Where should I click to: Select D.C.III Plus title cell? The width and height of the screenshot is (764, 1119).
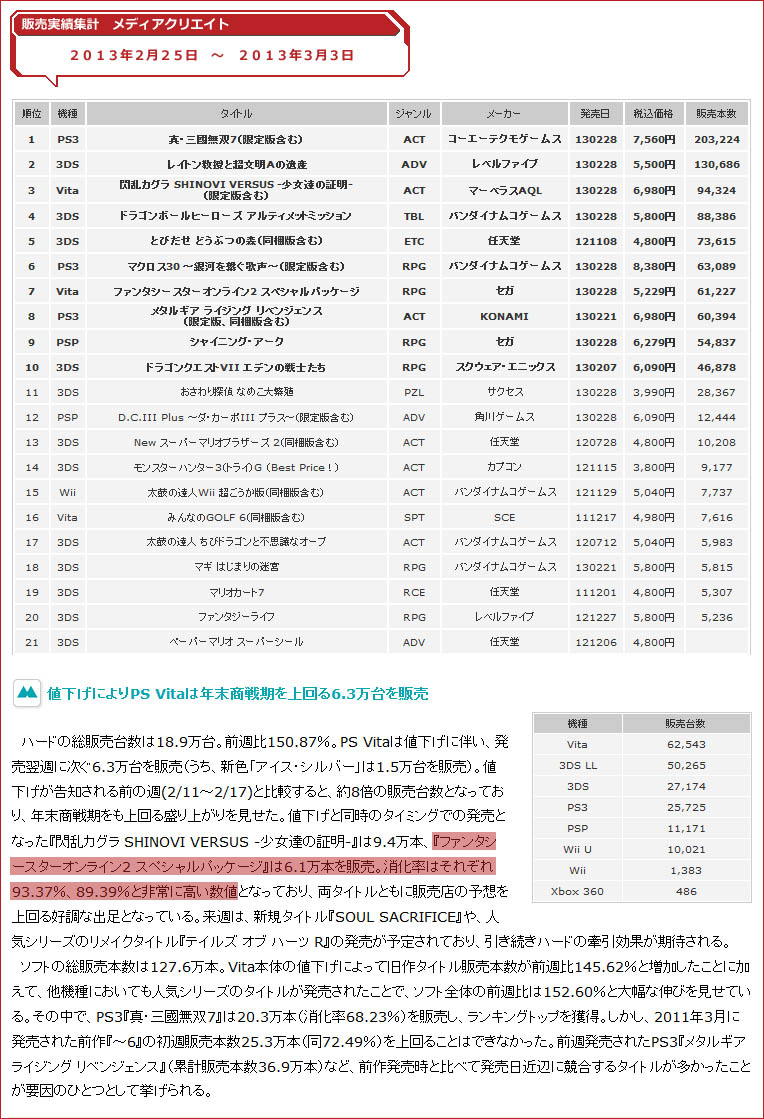pyautogui.click(x=236, y=417)
